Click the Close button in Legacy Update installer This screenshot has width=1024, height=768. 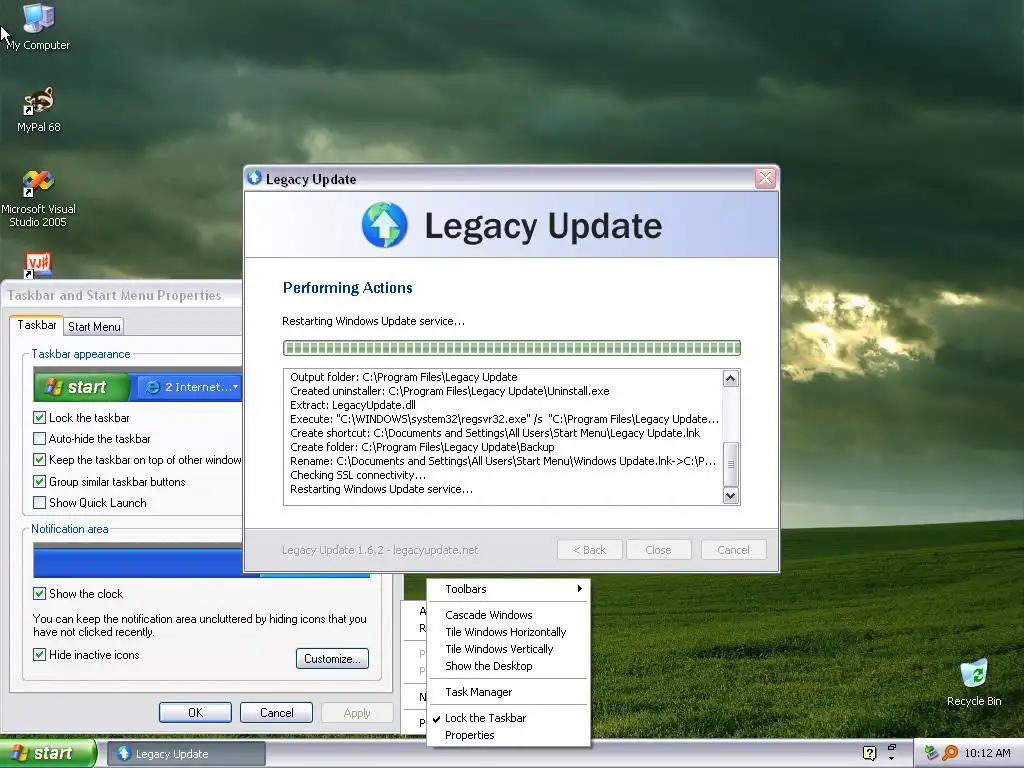(x=658, y=550)
